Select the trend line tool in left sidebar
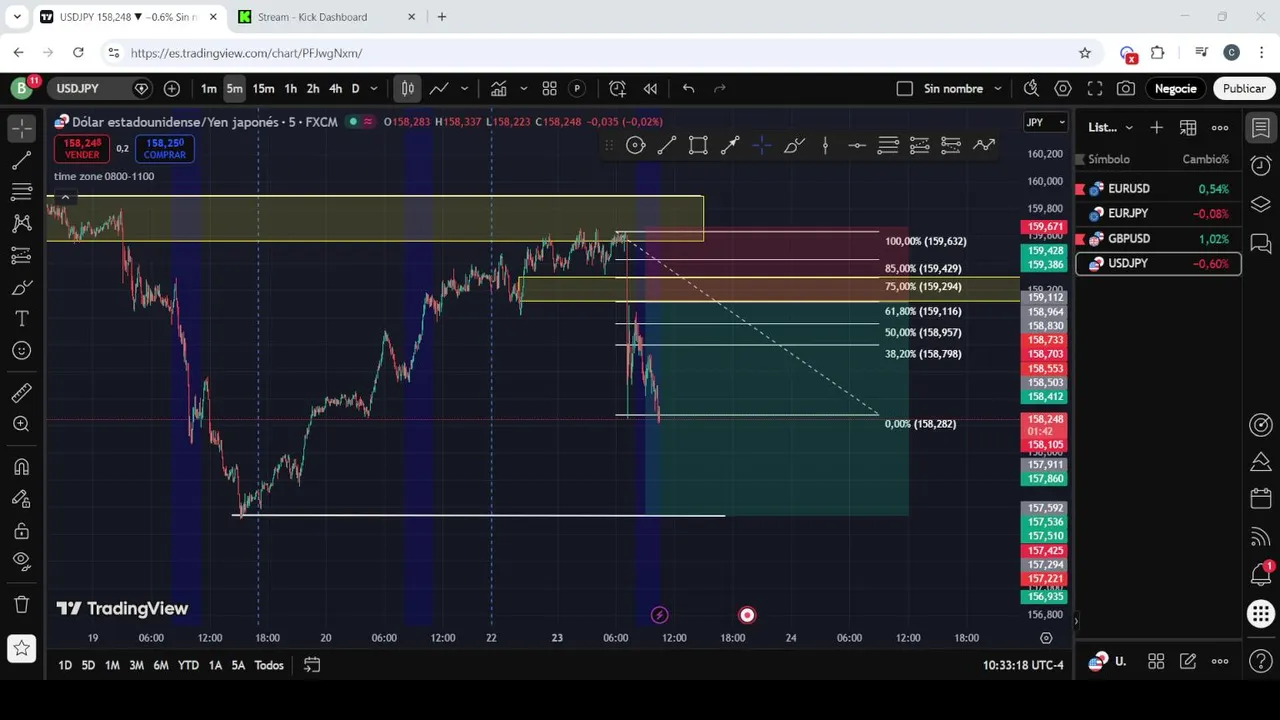Screen dimensions: 1280x720 click(21, 160)
